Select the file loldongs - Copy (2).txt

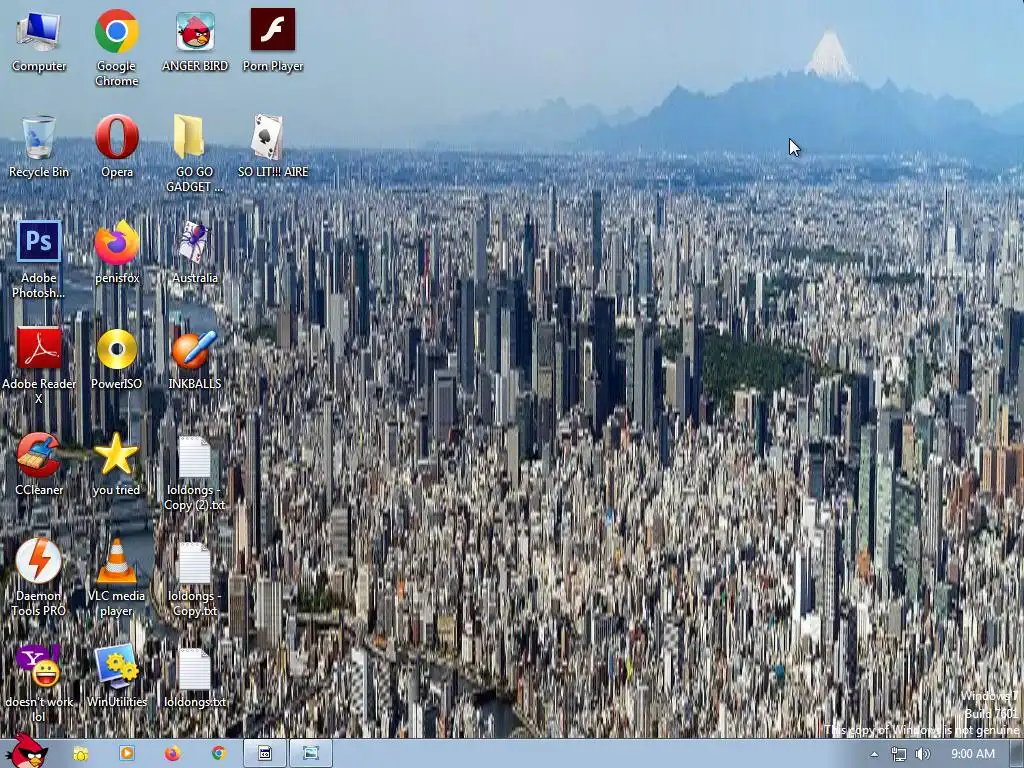pos(195,472)
